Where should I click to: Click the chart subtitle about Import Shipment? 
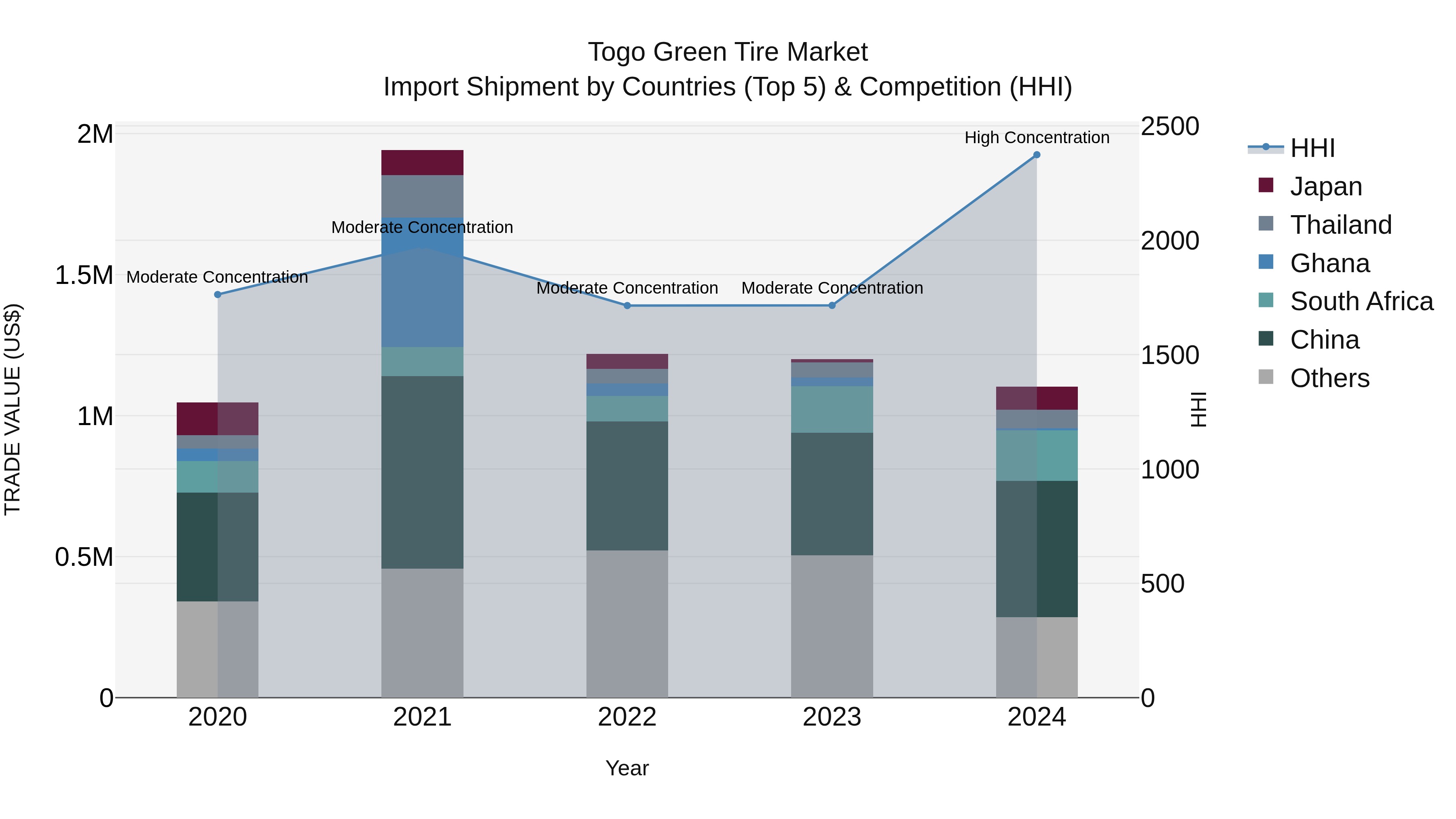(x=728, y=87)
